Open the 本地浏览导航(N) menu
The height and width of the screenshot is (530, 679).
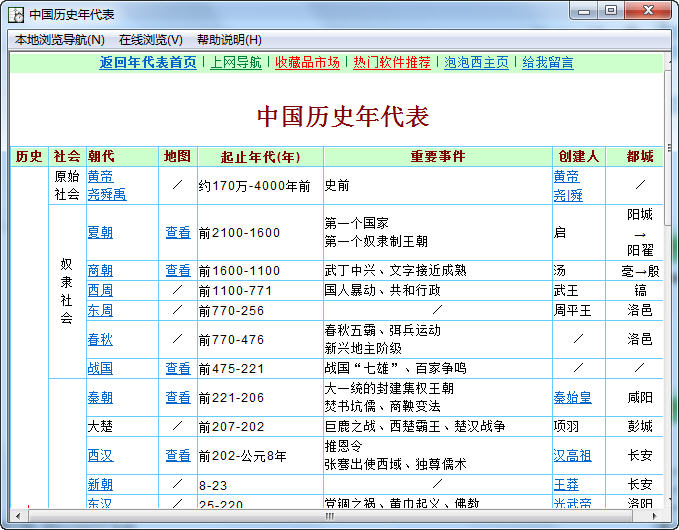point(60,40)
